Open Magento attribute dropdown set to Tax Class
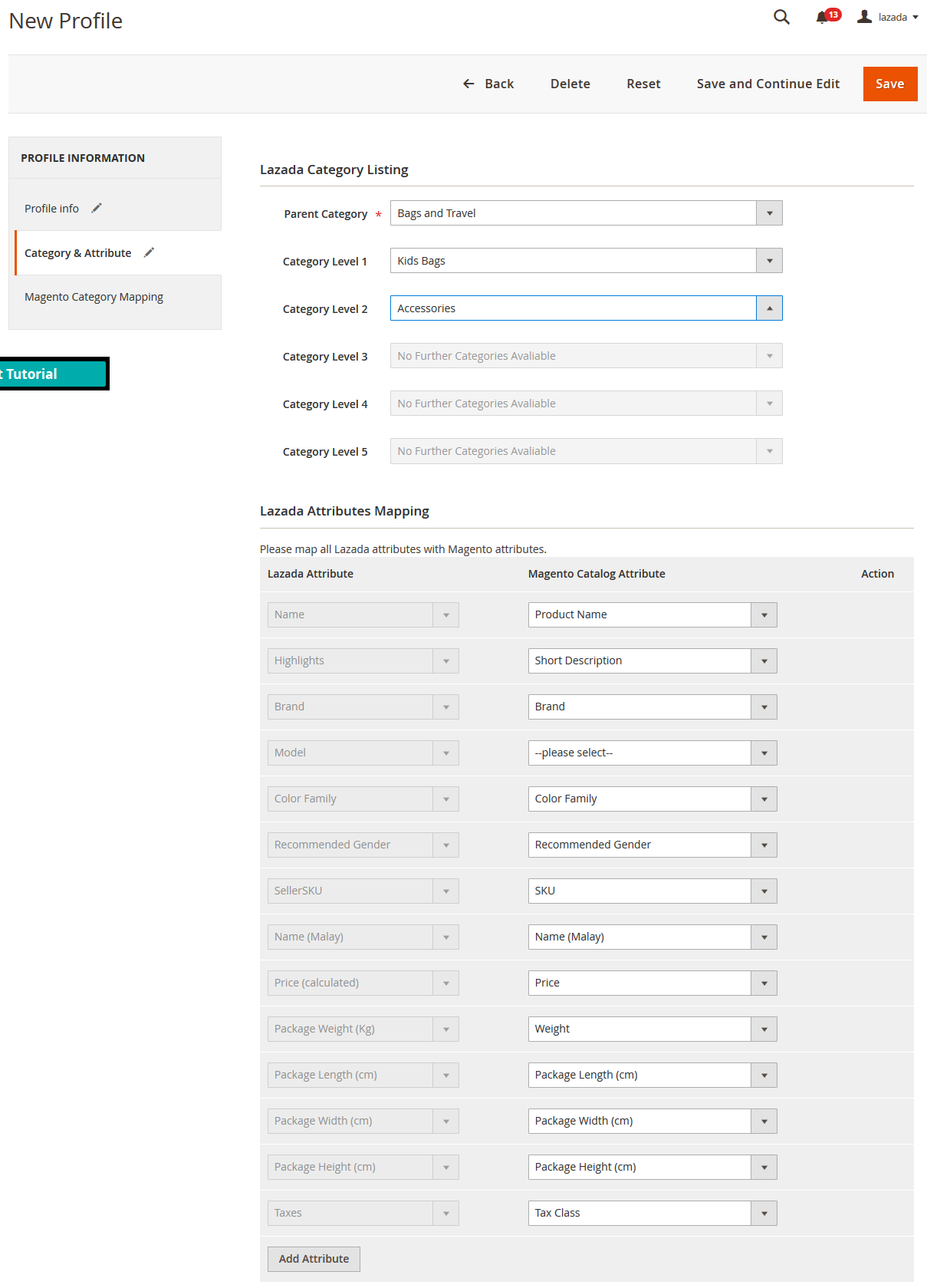Image resolution: width=927 pixels, height=1288 pixels. tap(653, 1213)
